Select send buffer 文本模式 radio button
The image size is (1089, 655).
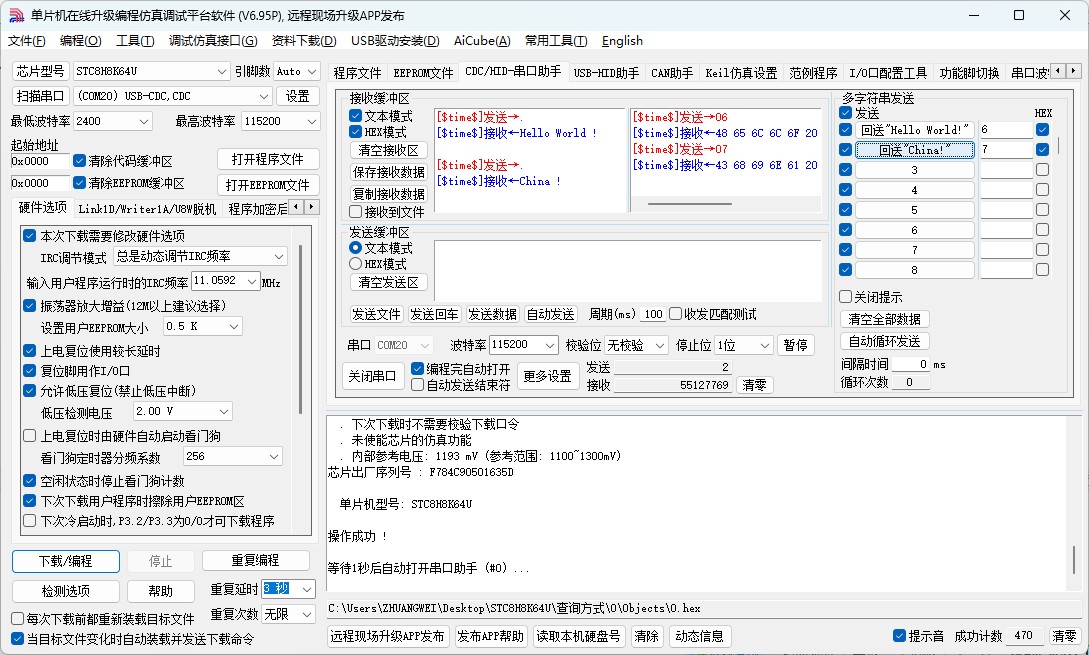tap(356, 248)
